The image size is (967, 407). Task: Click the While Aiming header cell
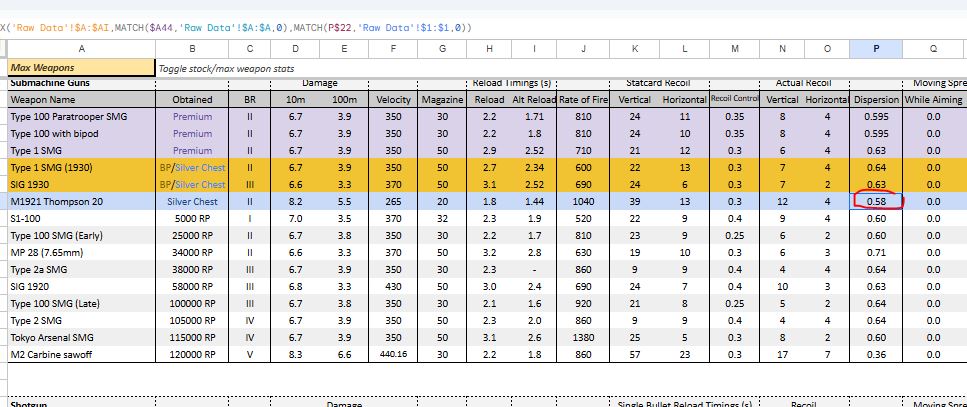[x=933, y=100]
